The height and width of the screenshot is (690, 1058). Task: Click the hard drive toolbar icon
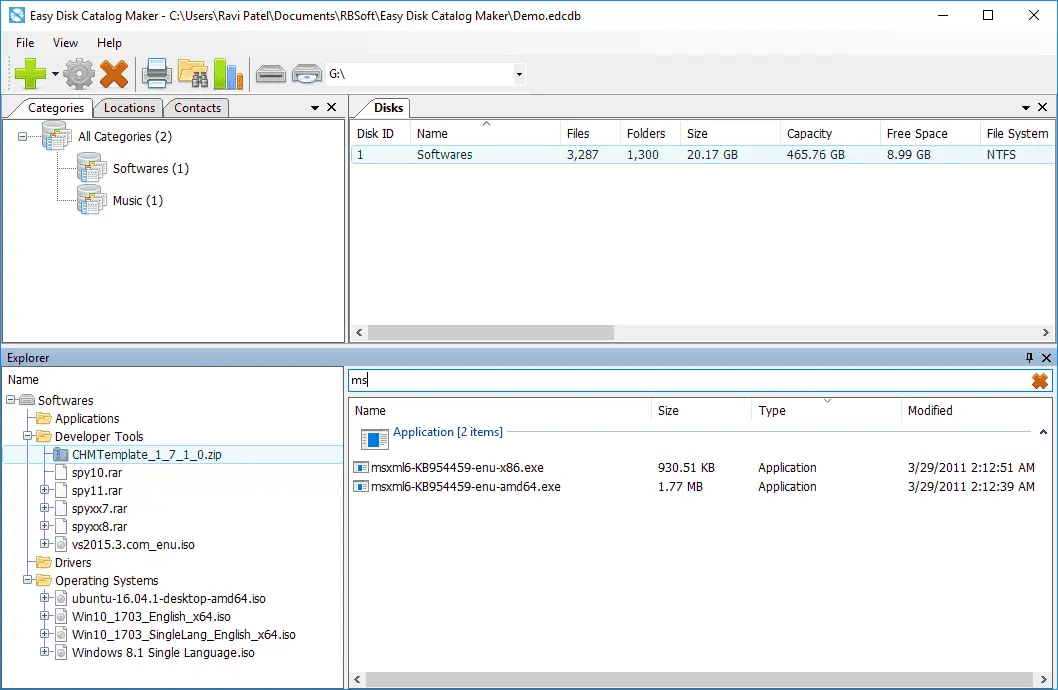[271, 74]
